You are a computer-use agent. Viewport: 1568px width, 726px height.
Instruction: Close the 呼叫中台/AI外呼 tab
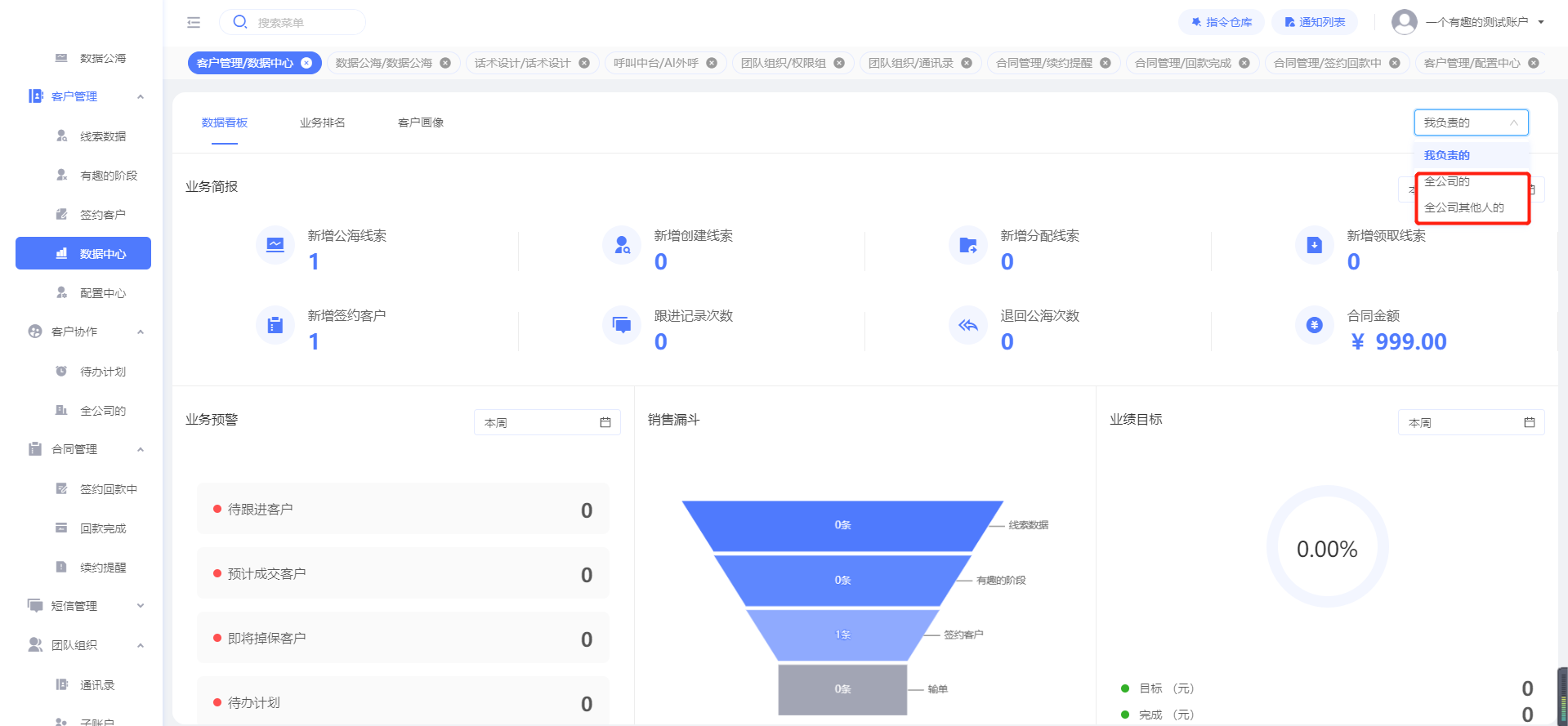tap(712, 63)
